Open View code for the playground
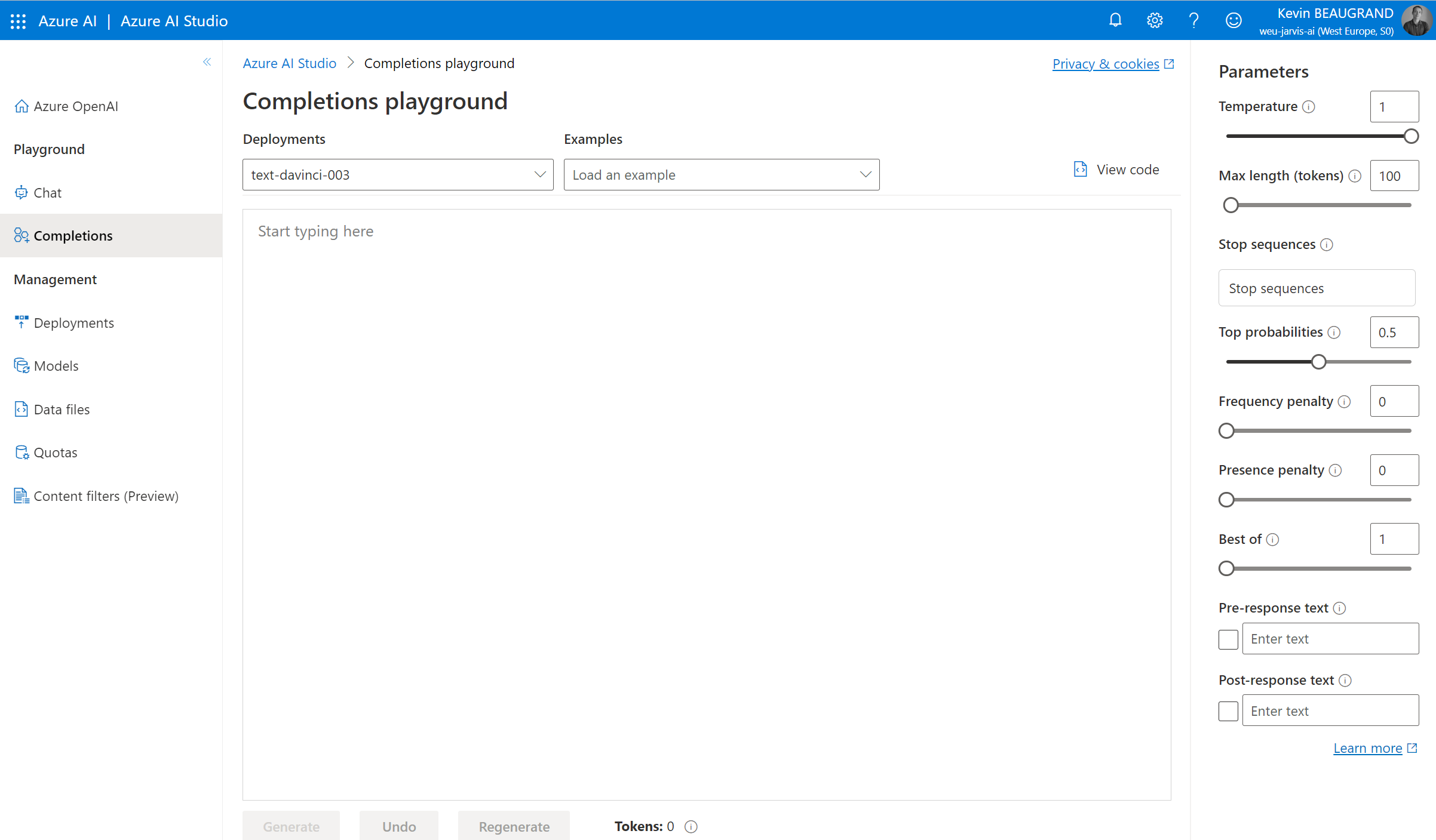Image resolution: width=1436 pixels, height=840 pixels. pyautogui.click(x=1116, y=169)
